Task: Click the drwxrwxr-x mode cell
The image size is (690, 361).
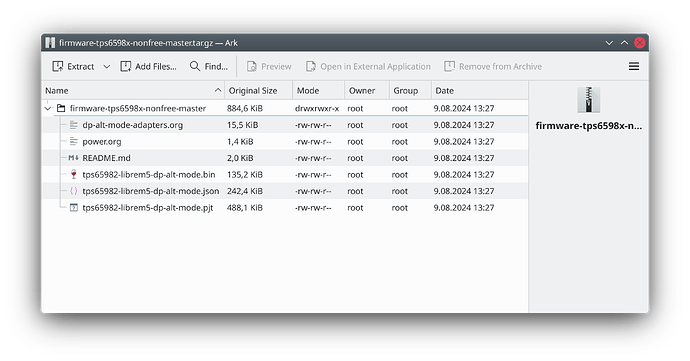Action: tap(317, 108)
